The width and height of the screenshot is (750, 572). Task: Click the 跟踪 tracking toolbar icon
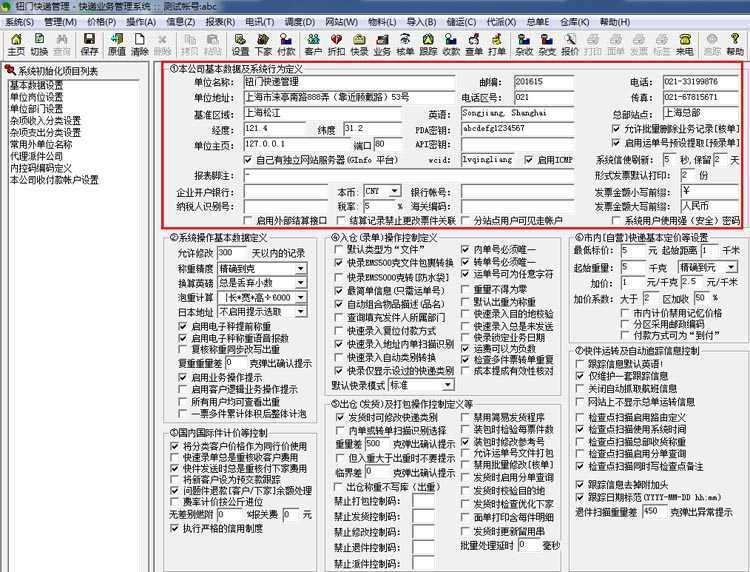tap(428, 44)
